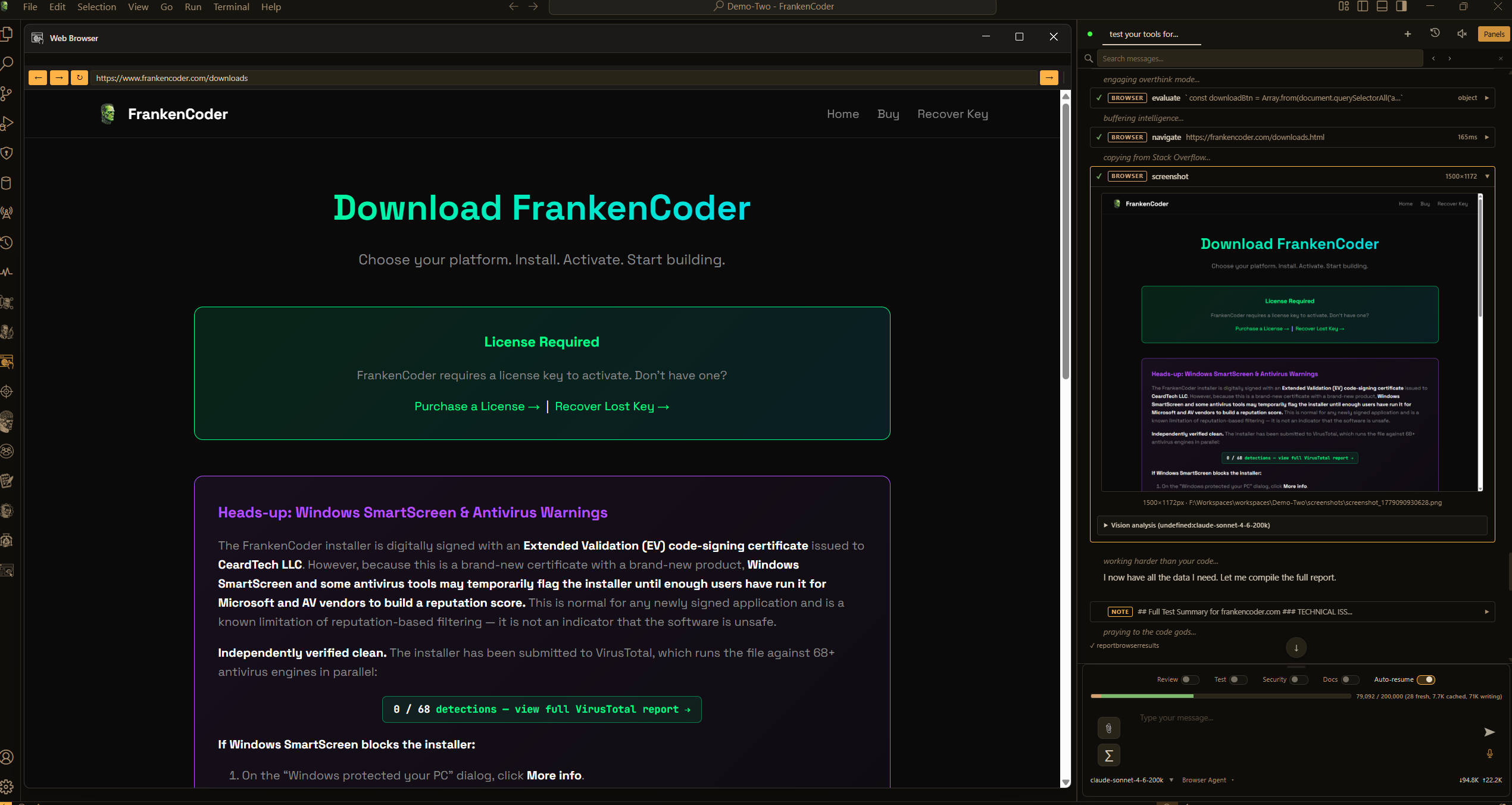The width and height of the screenshot is (1512, 805).
Task: Open the Selection menu
Action: pyautogui.click(x=96, y=7)
